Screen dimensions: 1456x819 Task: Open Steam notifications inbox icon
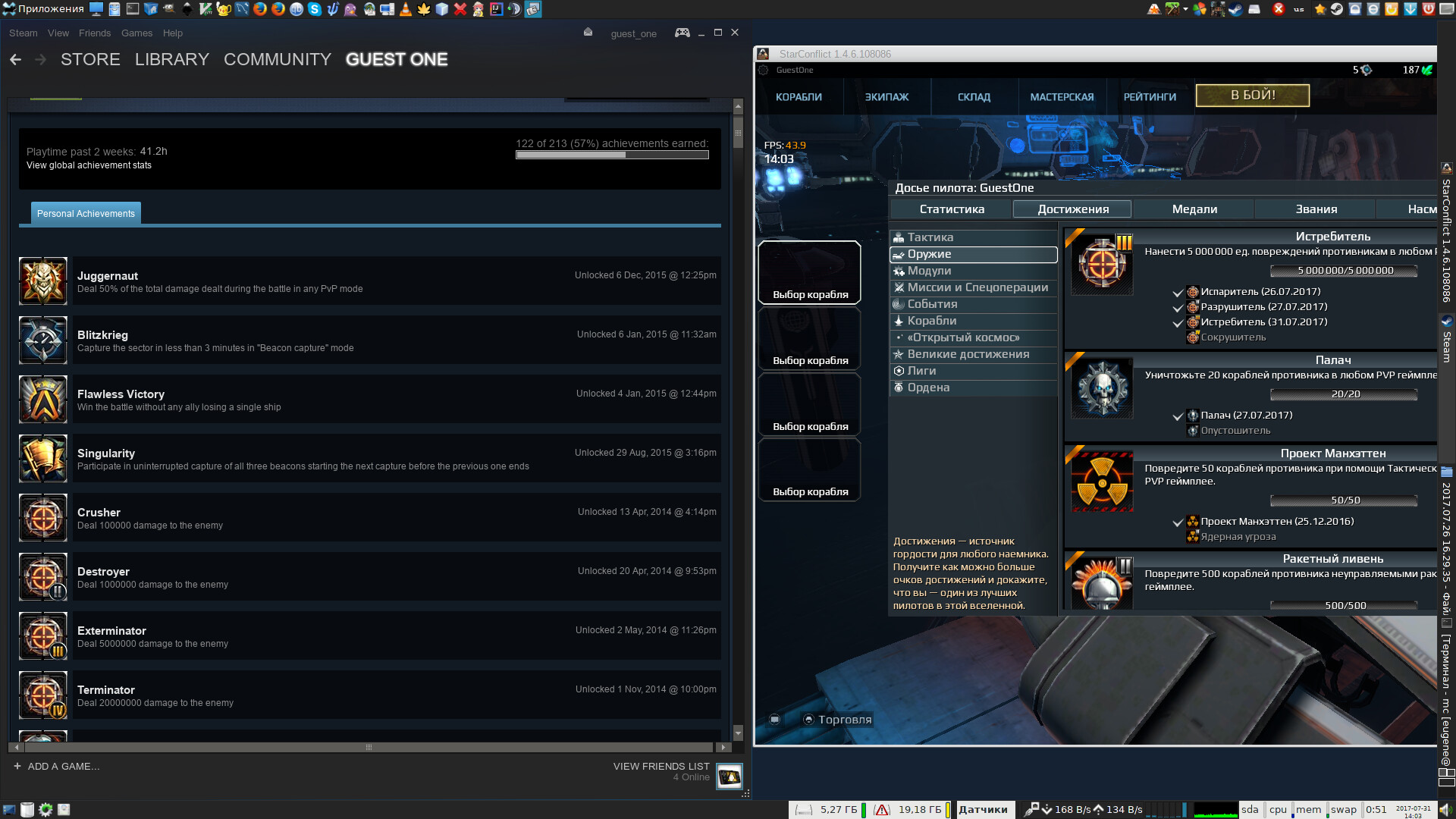pyautogui.click(x=588, y=32)
